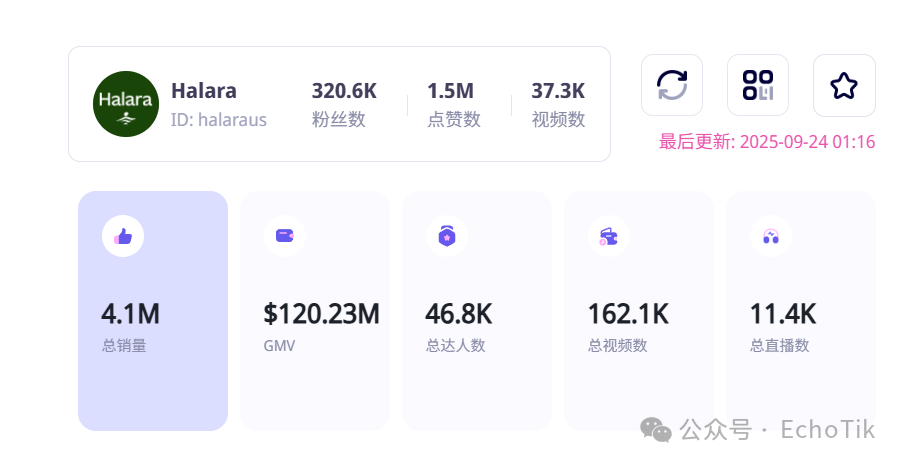Click the thumbs-up icon on sales card
The height and width of the screenshot is (465, 903).
[123, 236]
